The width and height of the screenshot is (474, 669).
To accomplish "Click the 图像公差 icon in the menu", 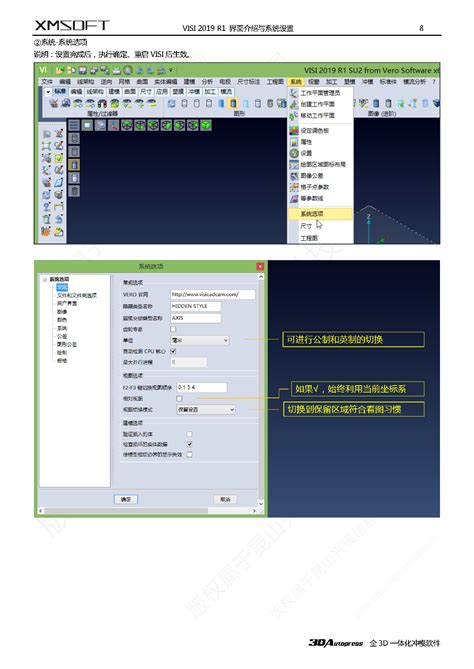I will (294, 175).
